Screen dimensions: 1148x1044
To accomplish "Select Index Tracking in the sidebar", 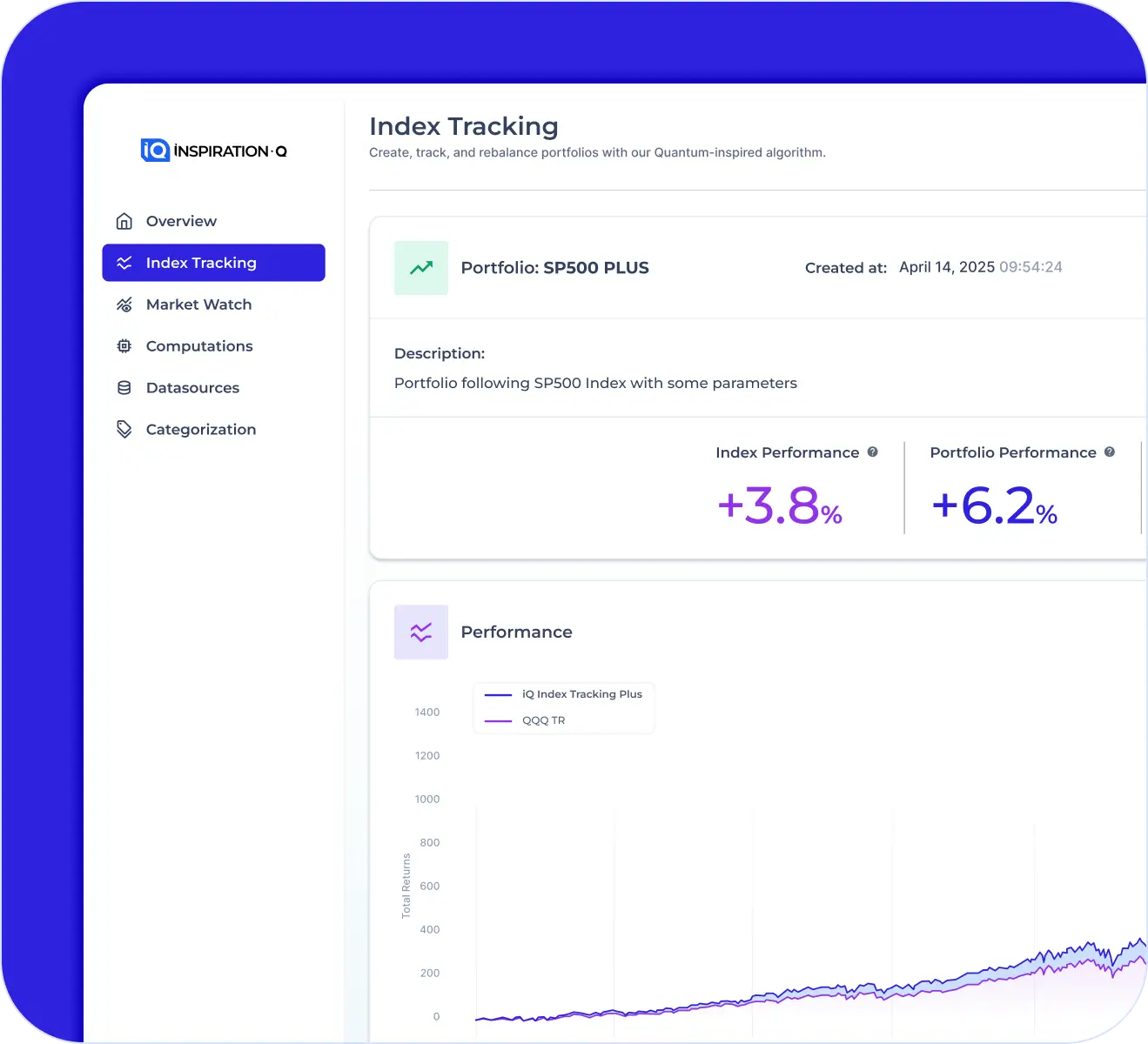I will [201, 262].
